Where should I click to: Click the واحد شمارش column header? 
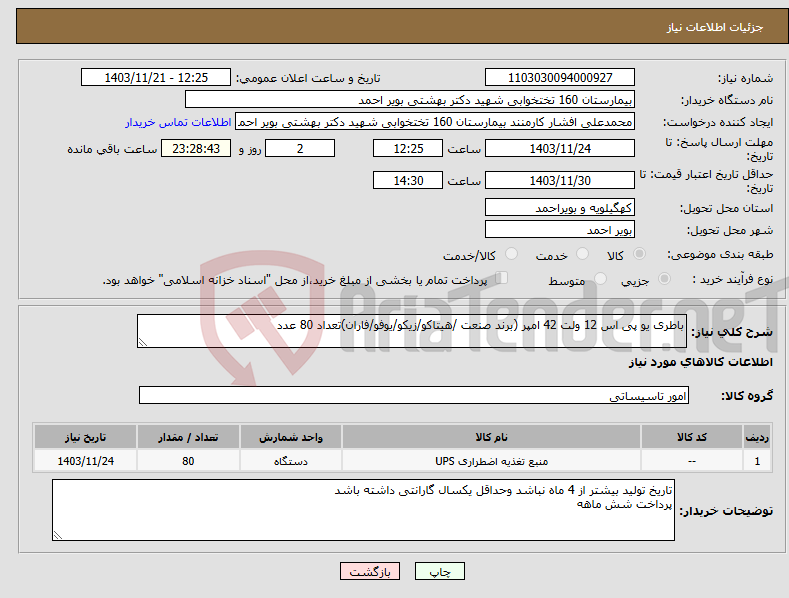coord(291,437)
